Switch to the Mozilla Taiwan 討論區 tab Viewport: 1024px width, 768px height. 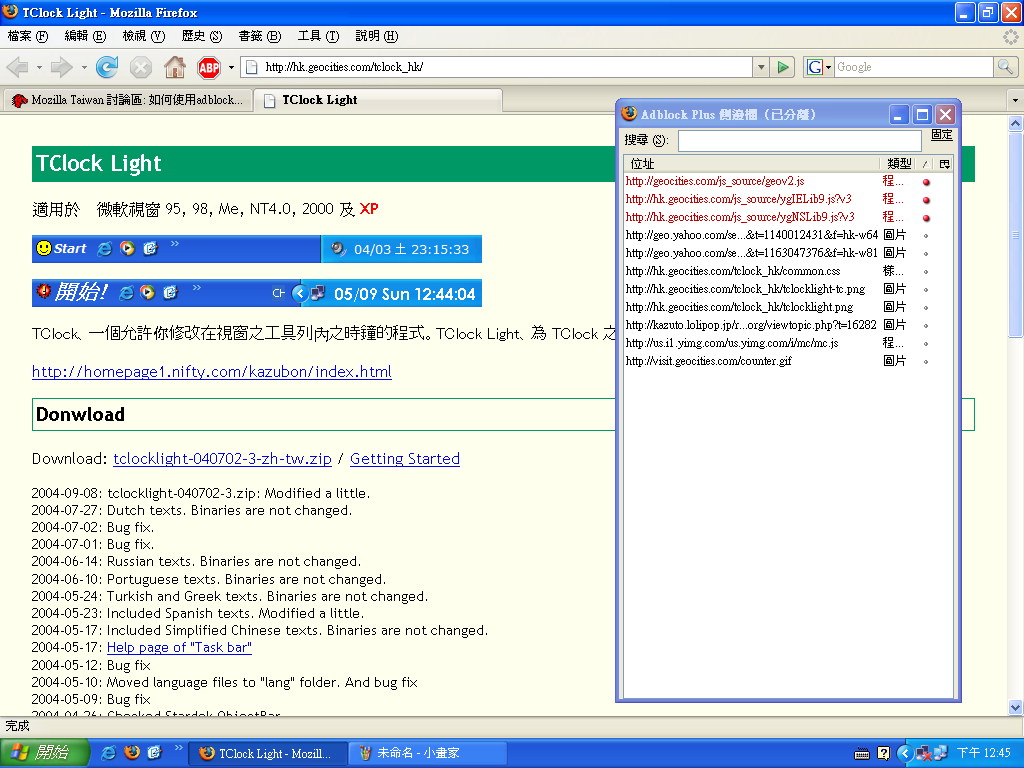[x=127, y=100]
